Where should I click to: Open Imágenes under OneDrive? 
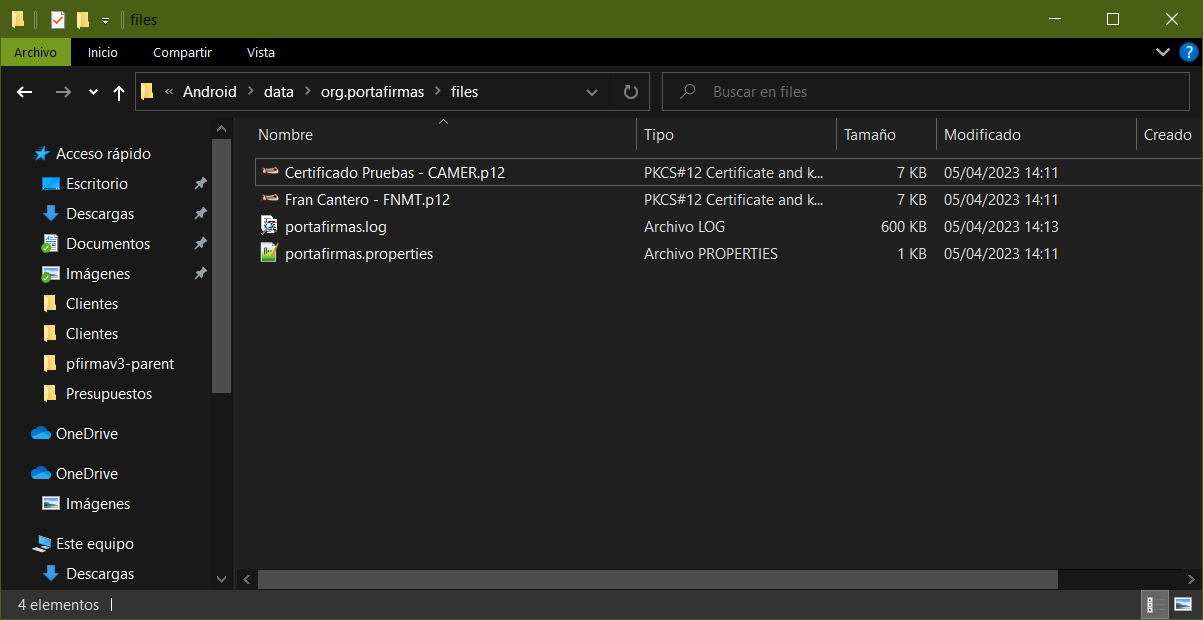pyautogui.click(x=98, y=504)
